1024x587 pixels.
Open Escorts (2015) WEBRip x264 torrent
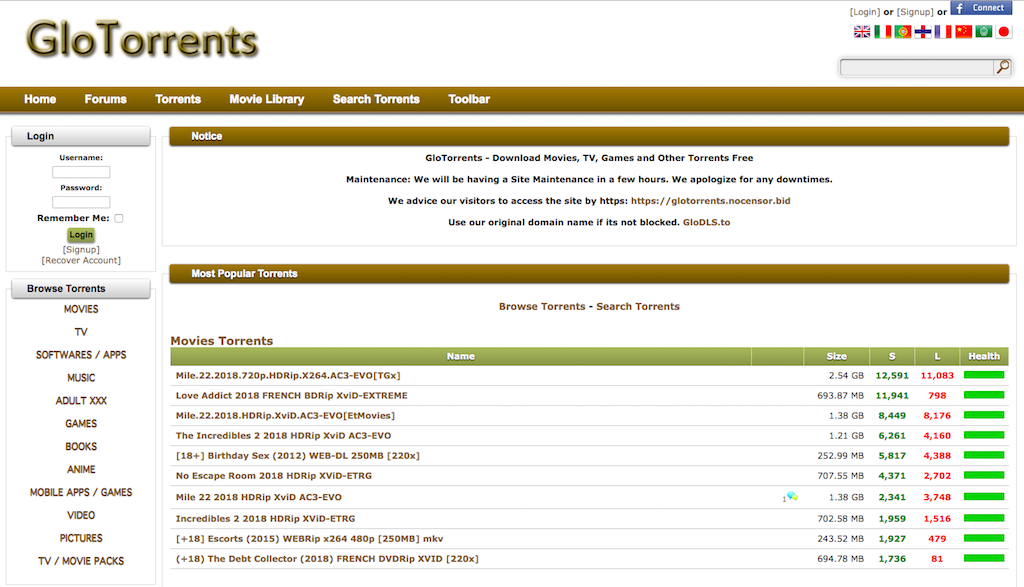click(x=310, y=539)
